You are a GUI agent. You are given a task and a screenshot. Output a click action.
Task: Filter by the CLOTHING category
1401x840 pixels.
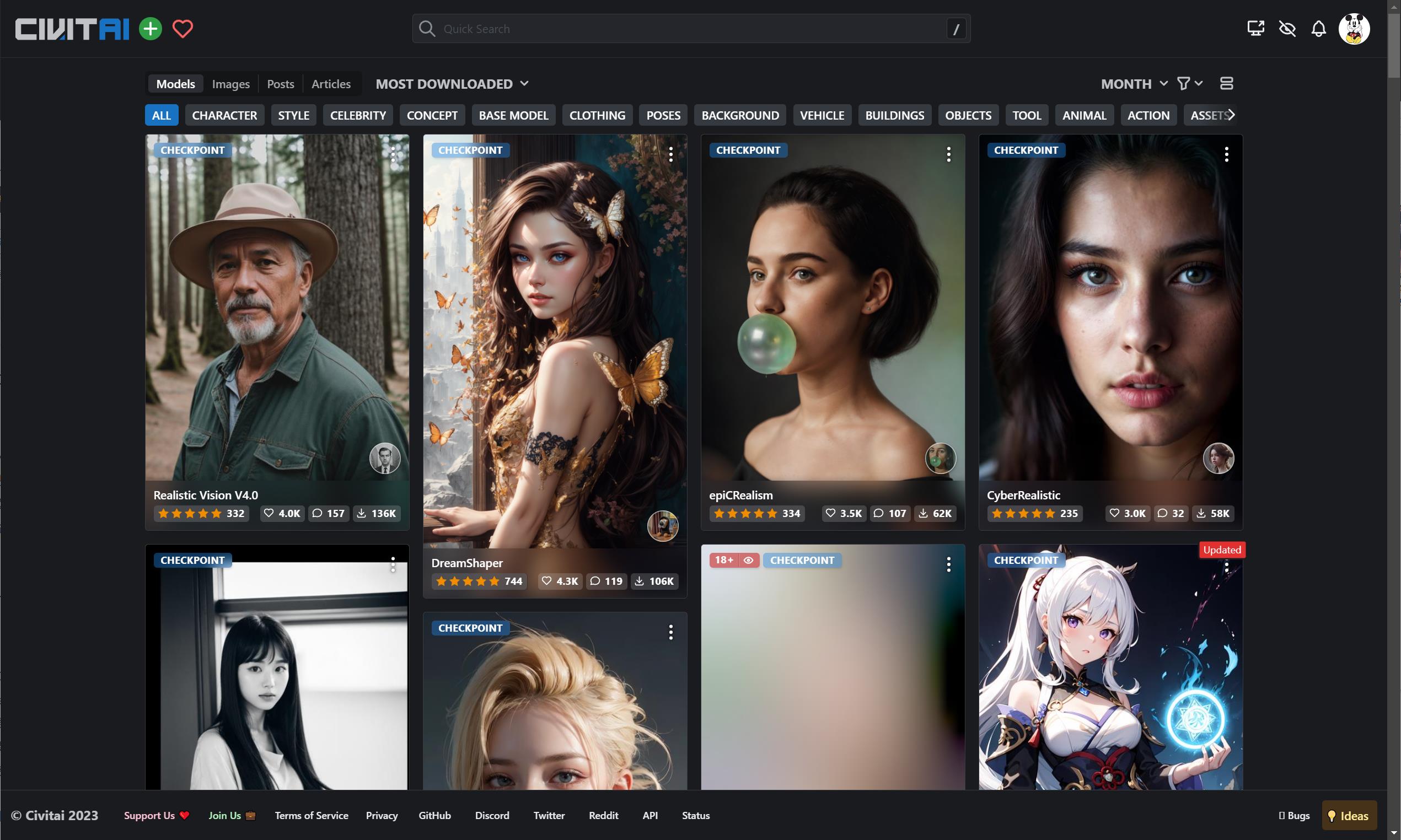click(598, 115)
